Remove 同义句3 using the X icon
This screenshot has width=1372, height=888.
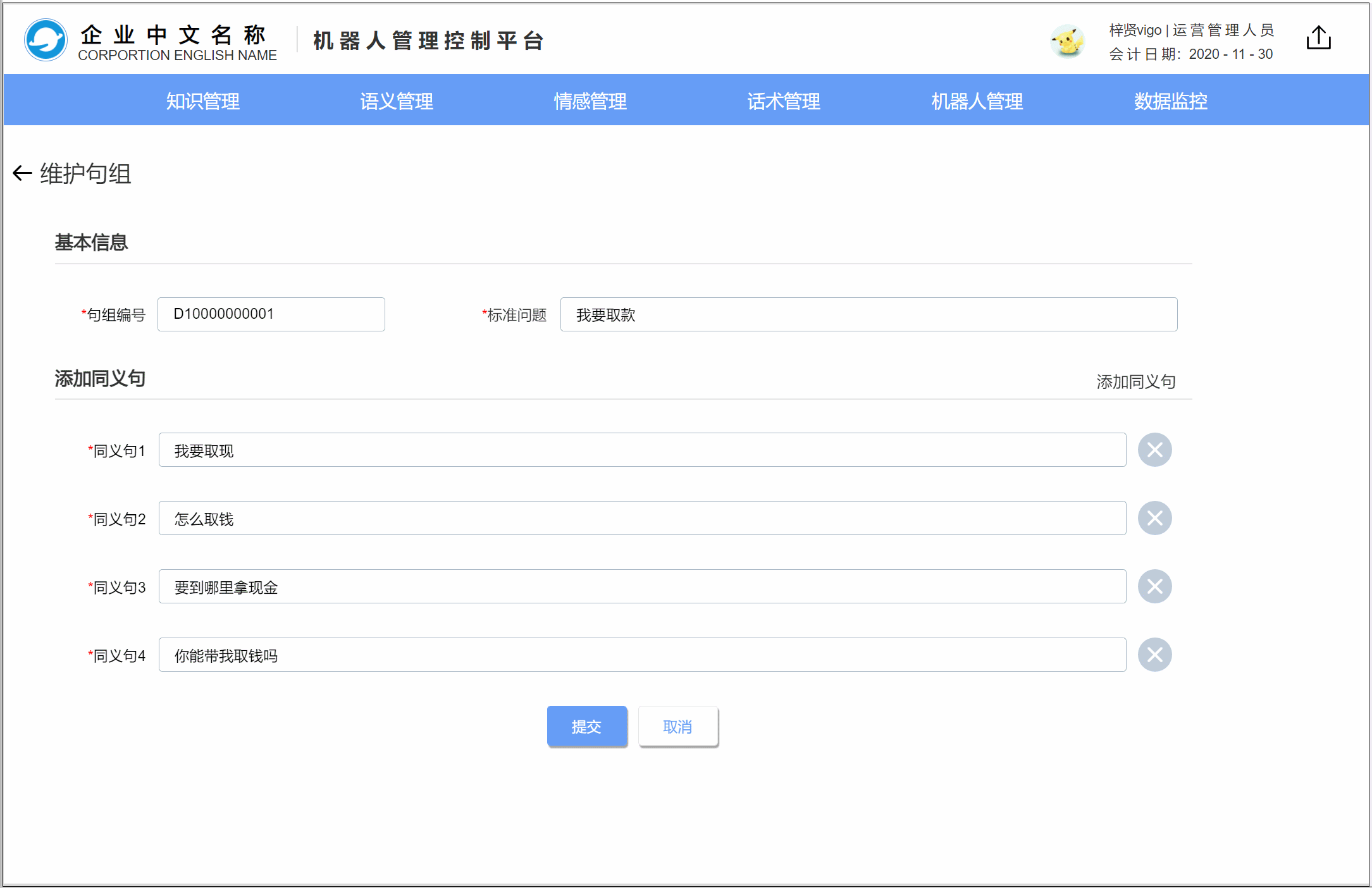coord(1154,586)
